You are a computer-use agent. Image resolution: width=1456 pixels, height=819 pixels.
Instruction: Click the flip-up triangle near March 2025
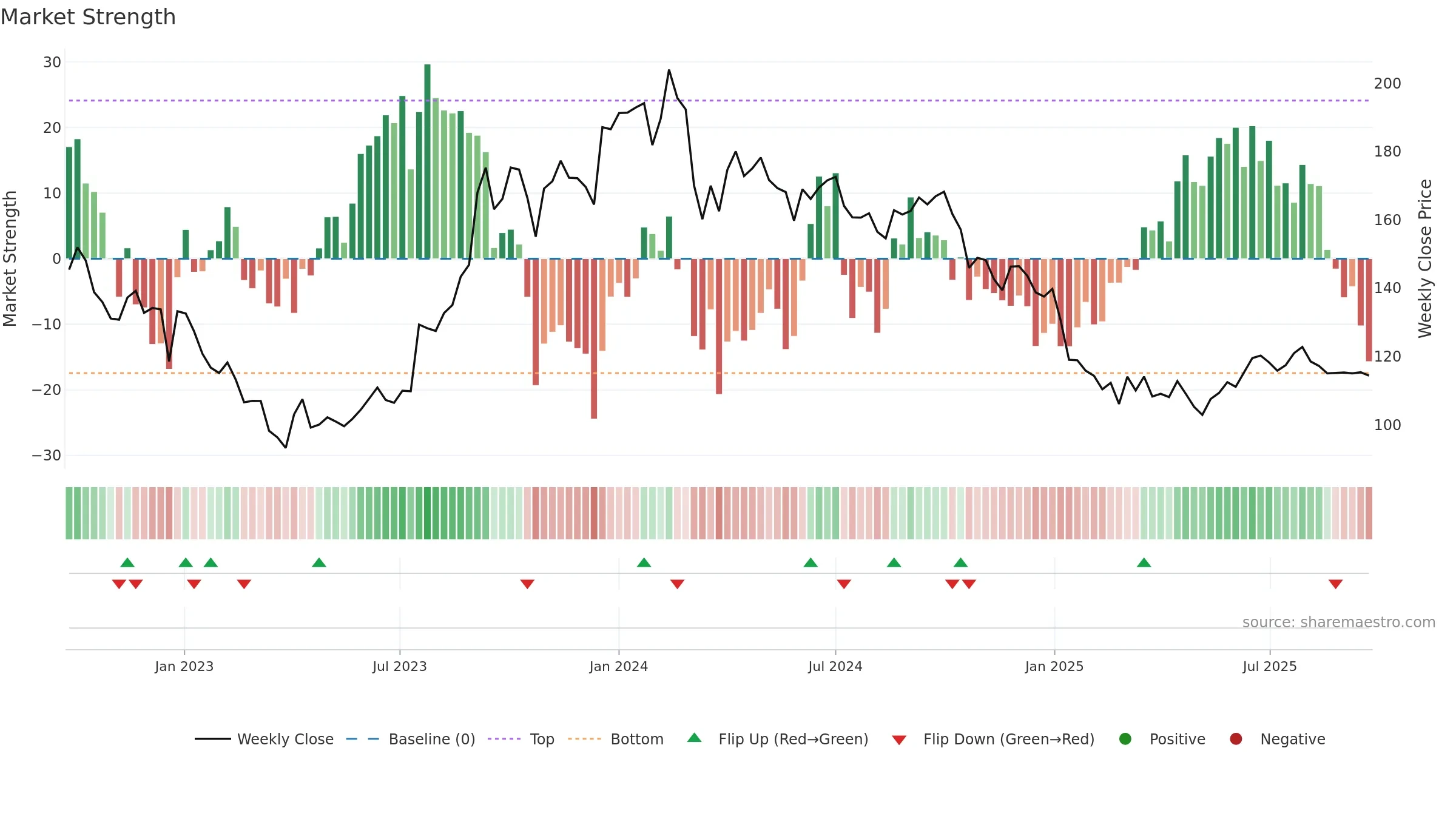(1144, 562)
